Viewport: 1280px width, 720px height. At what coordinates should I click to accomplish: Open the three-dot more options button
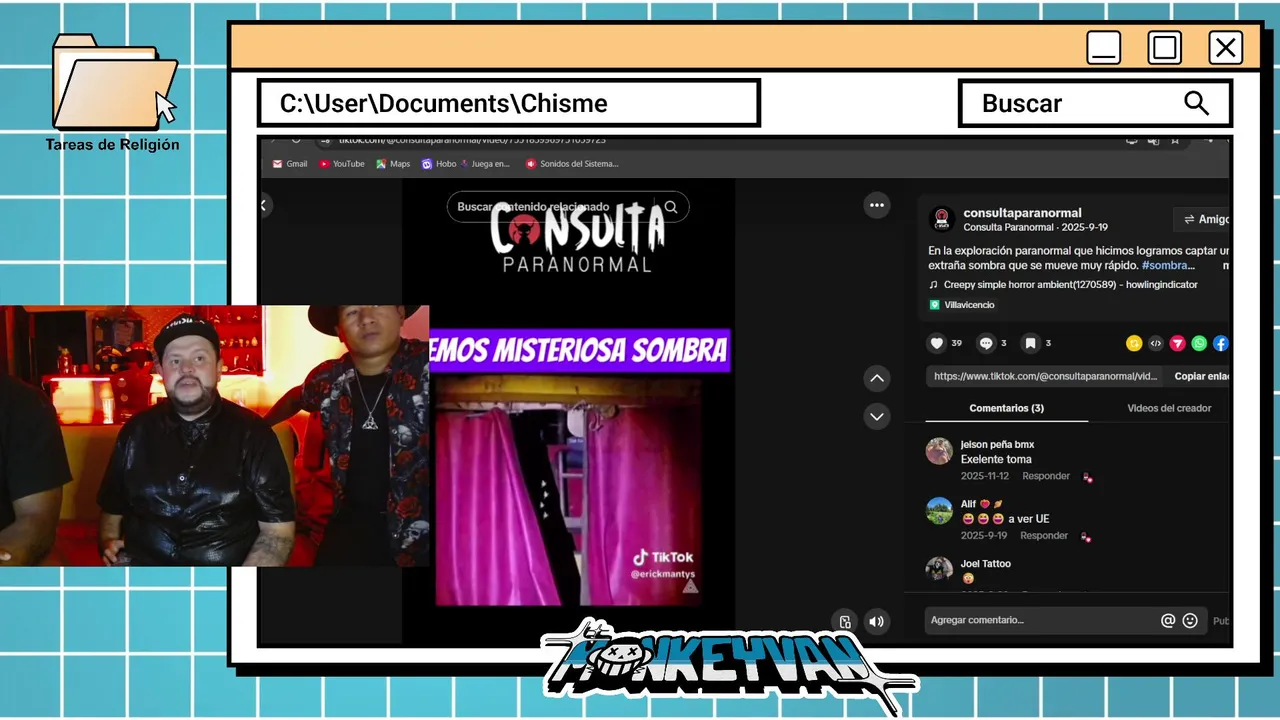coord(877,205)
